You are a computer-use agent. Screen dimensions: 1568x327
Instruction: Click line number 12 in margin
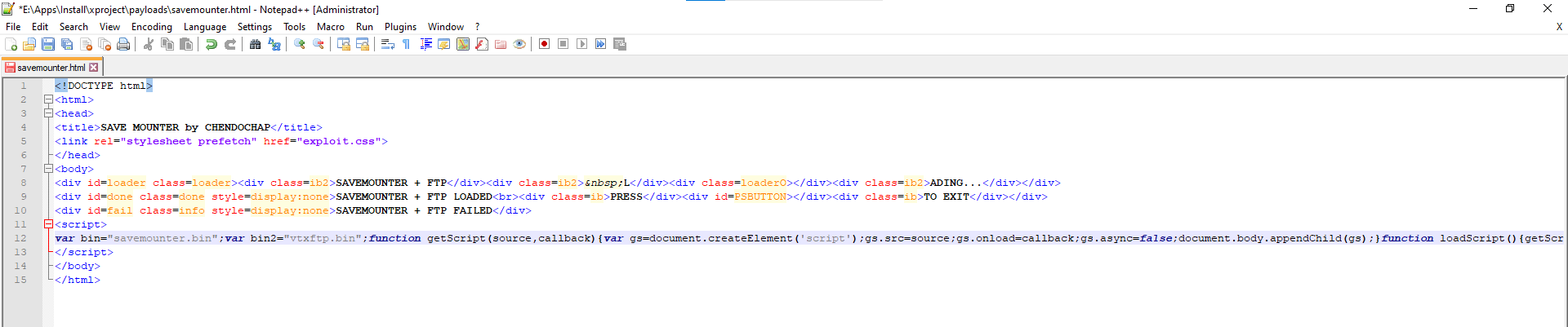point(20,238)
